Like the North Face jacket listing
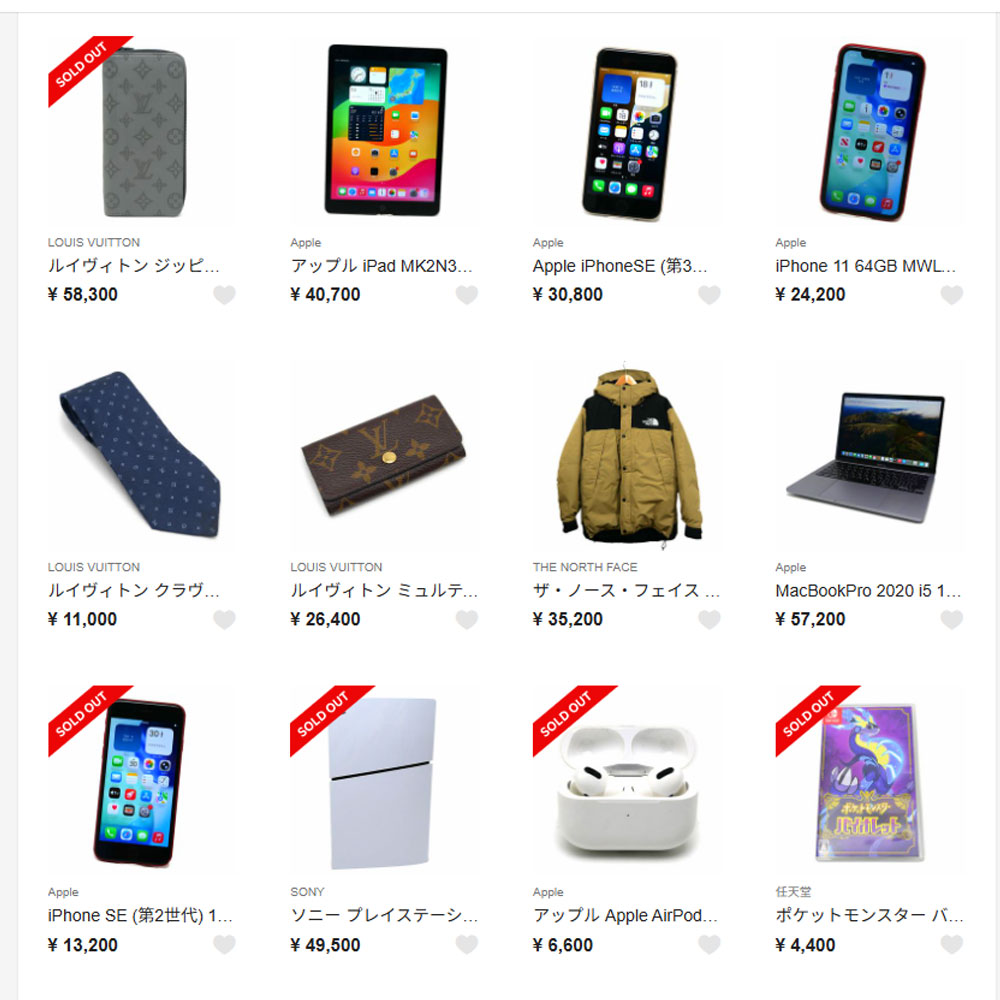1000x1000 pixels. coord(709,619)
